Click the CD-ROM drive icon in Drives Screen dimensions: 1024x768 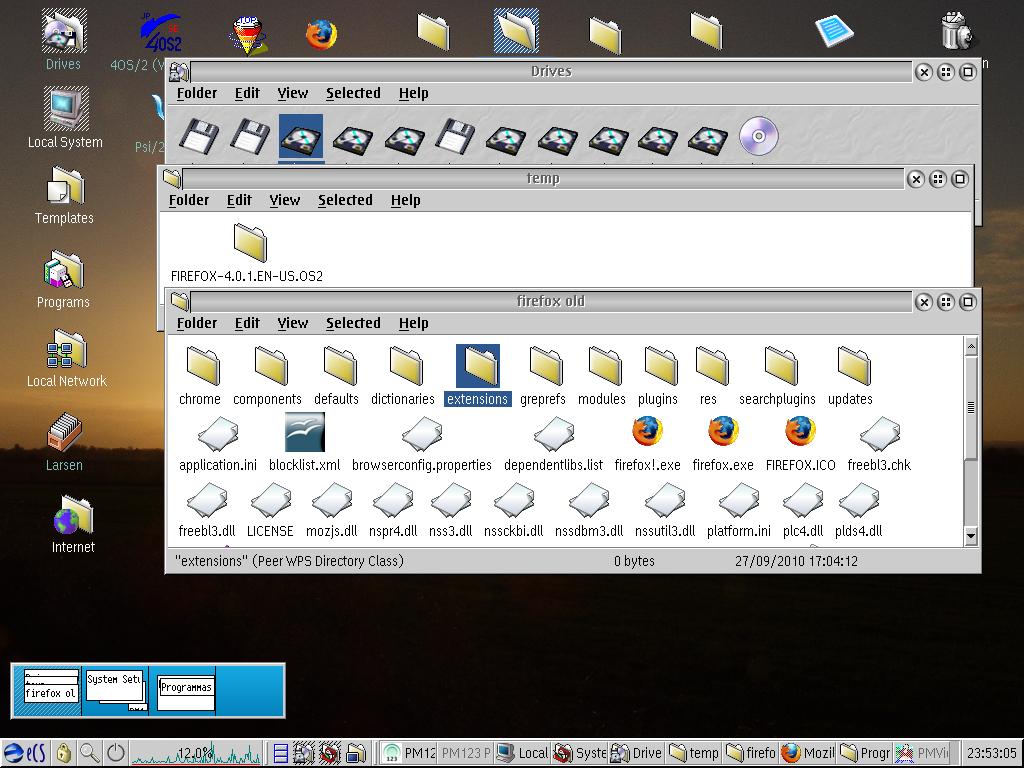[x=758, y=136]
